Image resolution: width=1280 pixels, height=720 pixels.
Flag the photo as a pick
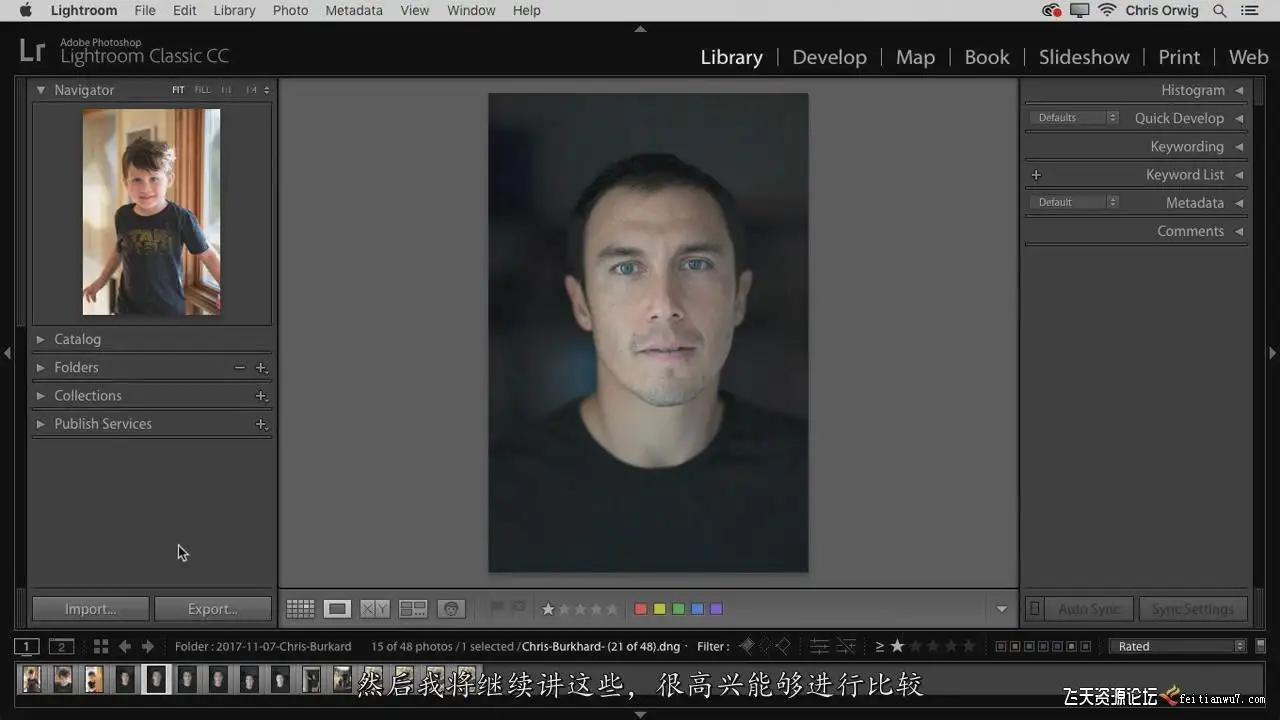point(497,608)
